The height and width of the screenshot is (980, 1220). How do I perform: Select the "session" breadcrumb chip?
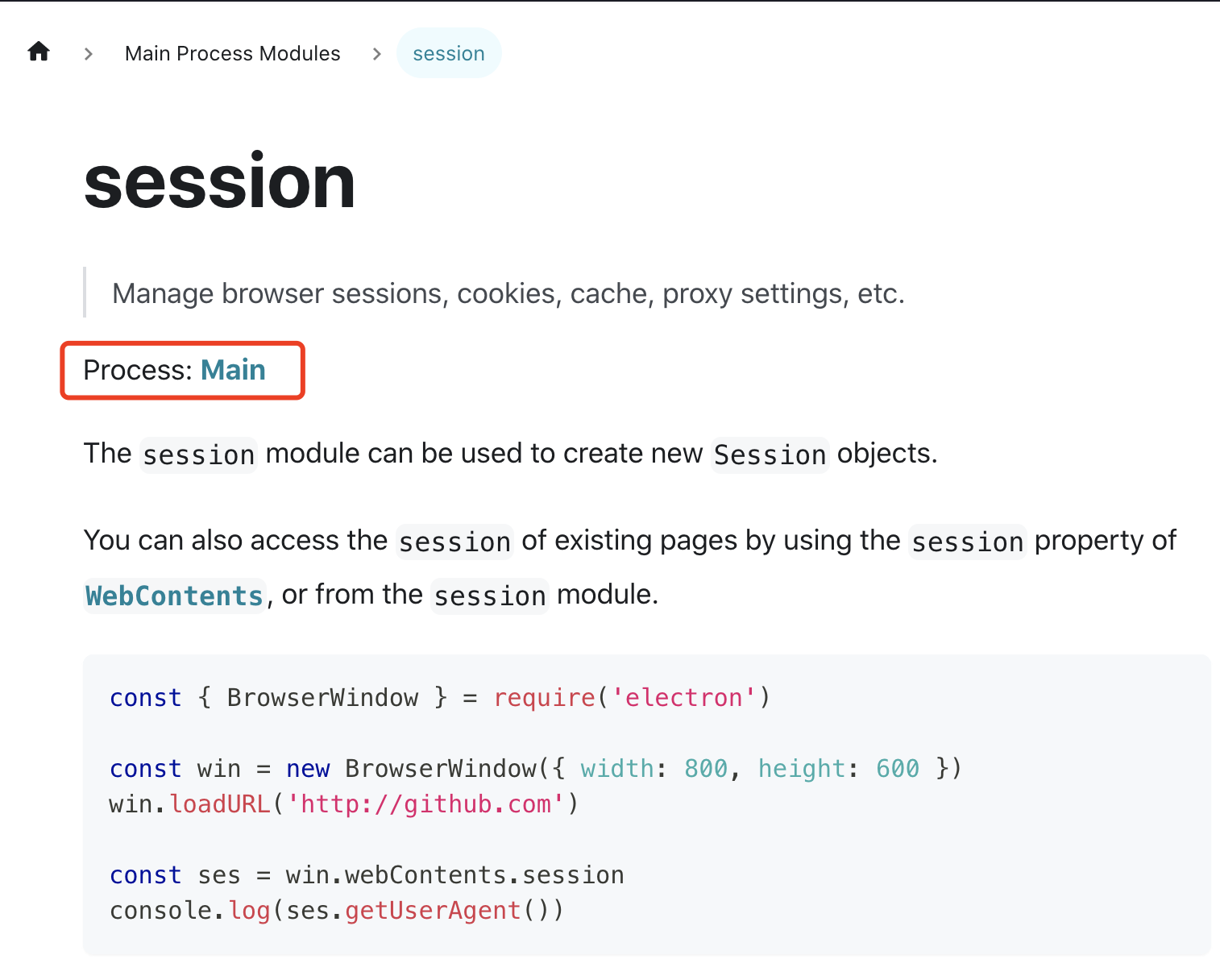(x=449, y=52)
